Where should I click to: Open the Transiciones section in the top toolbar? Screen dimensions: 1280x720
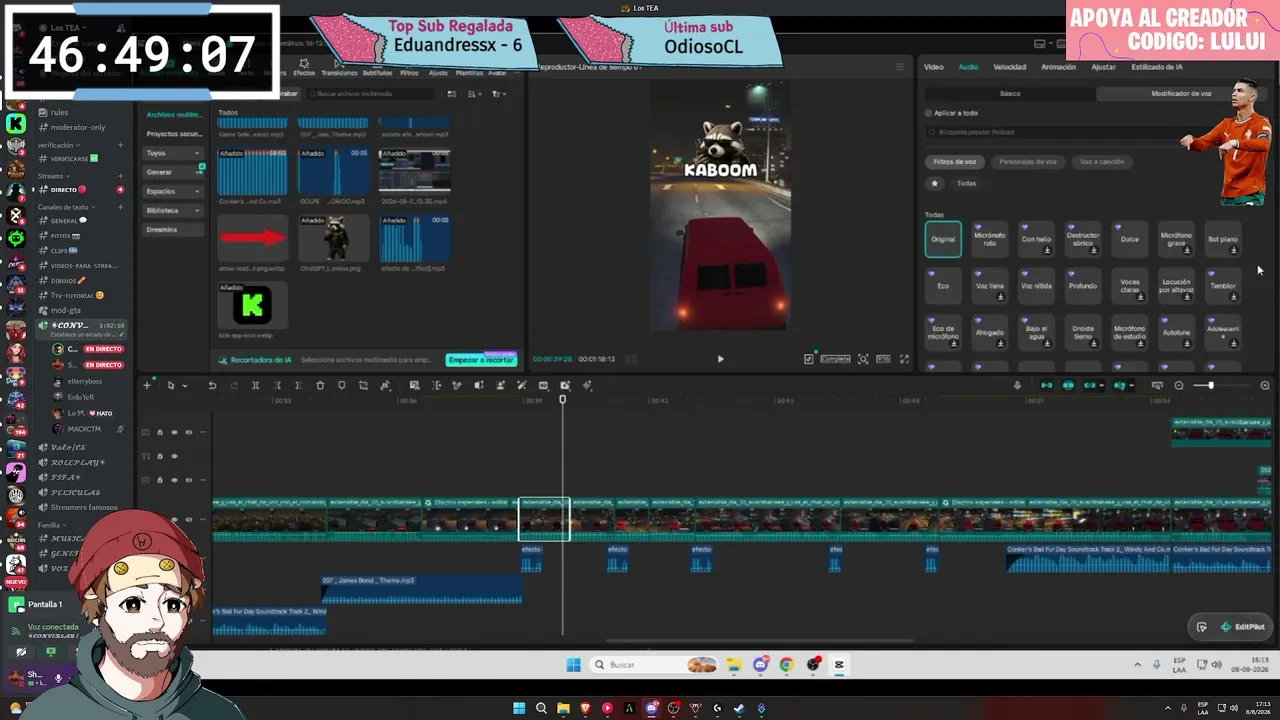pyautogui.click(x=339, y=73)
